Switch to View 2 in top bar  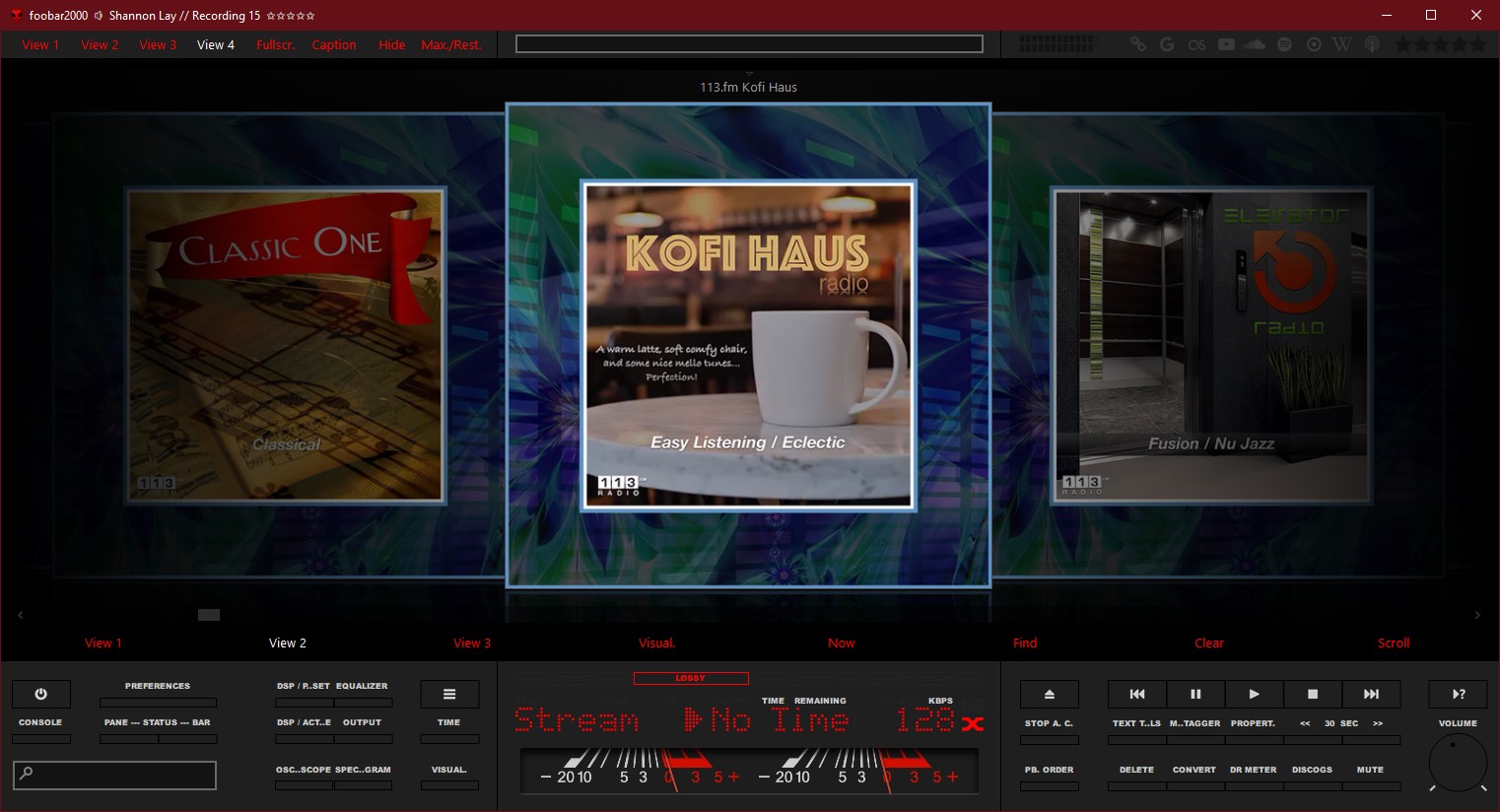pyautogui.click(x=100, y=44)
